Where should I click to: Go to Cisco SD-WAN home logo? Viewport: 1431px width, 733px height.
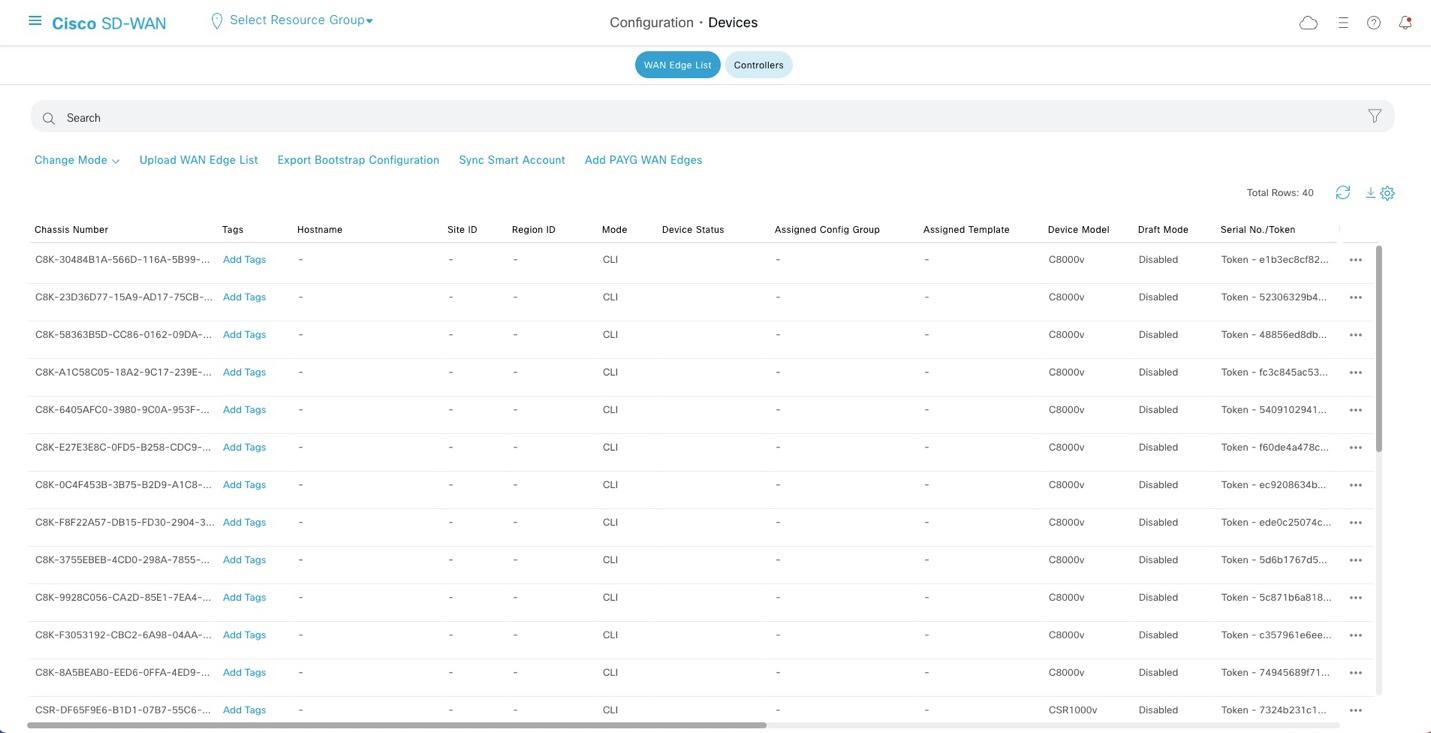[109, 23]
